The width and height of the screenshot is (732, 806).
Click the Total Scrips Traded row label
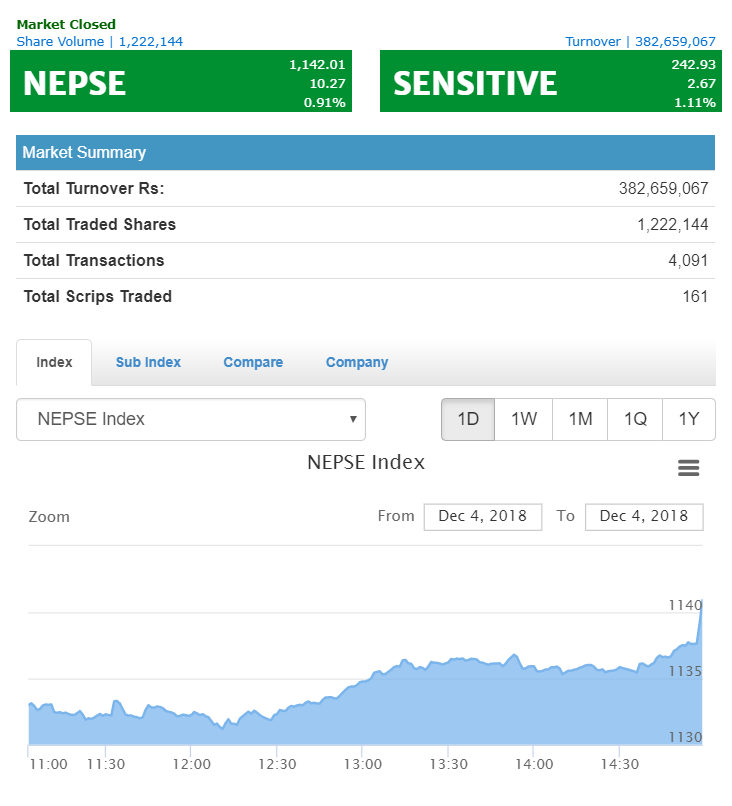[x=98, y=297]
